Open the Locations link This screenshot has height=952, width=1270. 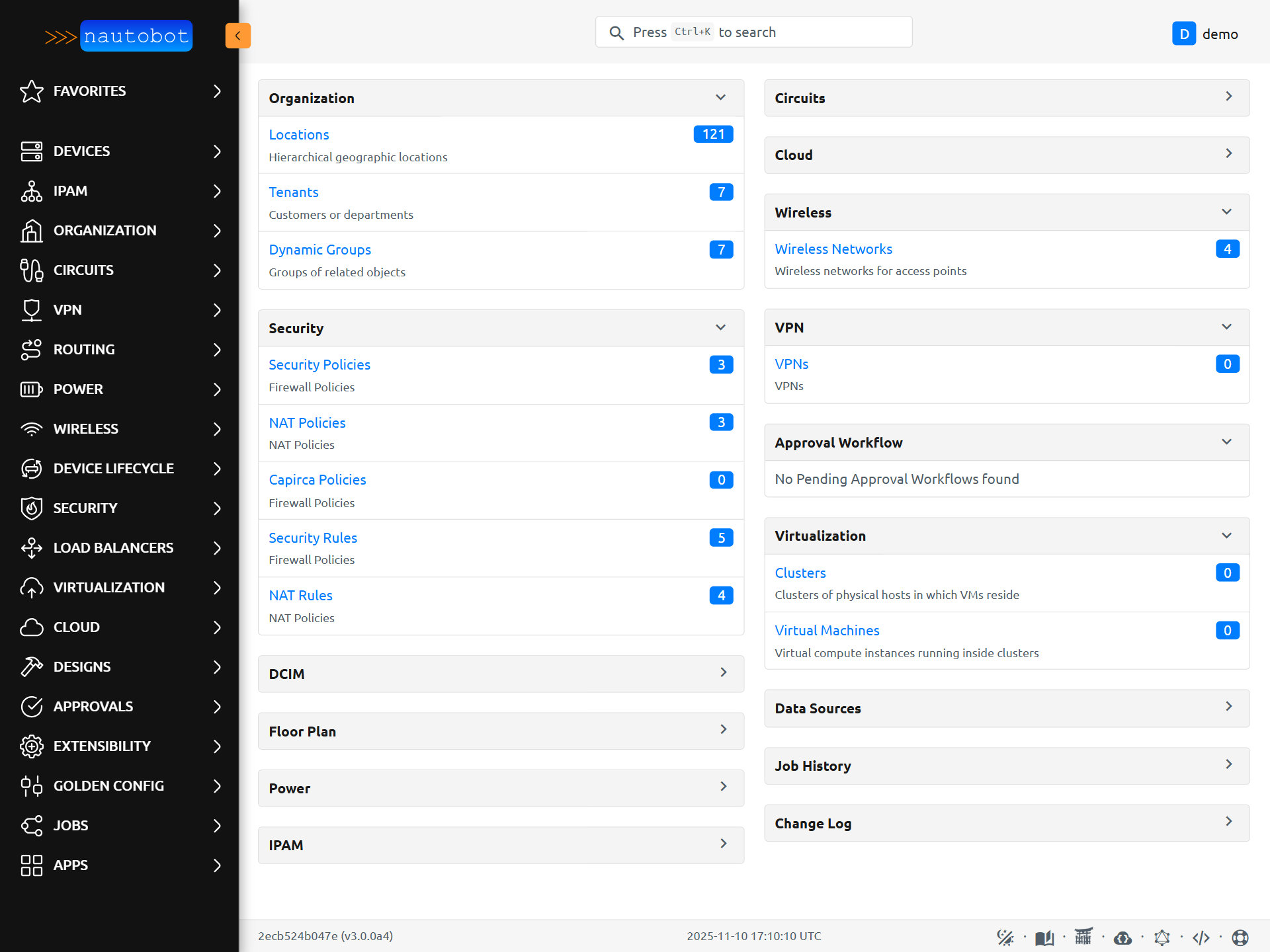298,135
